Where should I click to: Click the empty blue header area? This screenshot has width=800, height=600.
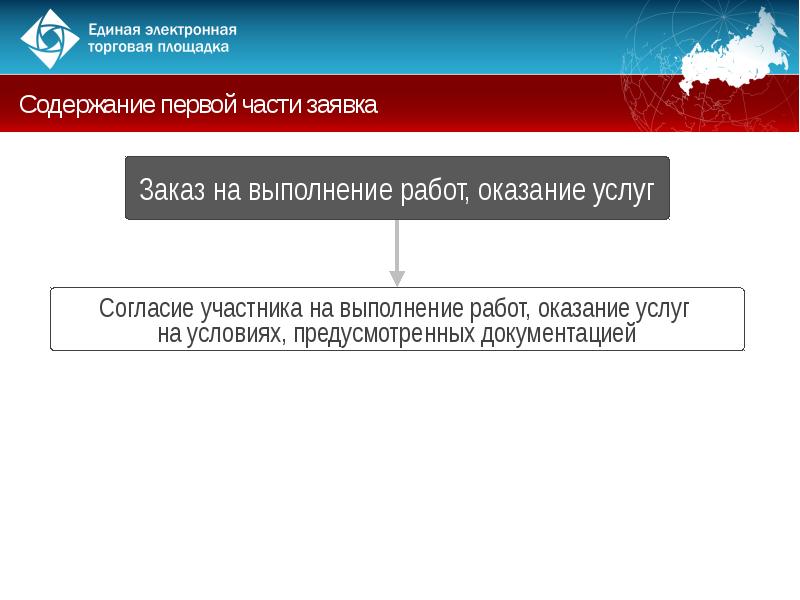tap(420, 37)
